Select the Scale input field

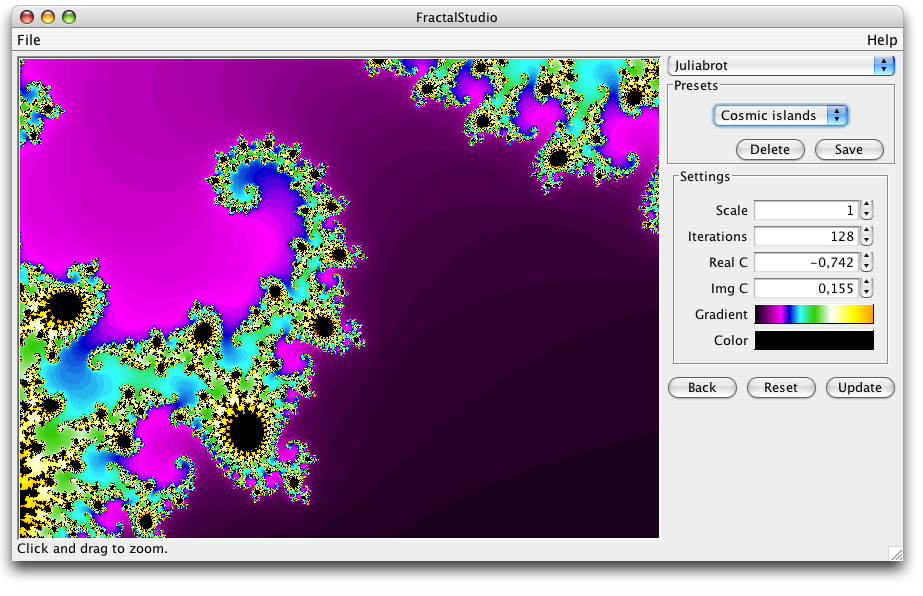click(x=805, y=210)
